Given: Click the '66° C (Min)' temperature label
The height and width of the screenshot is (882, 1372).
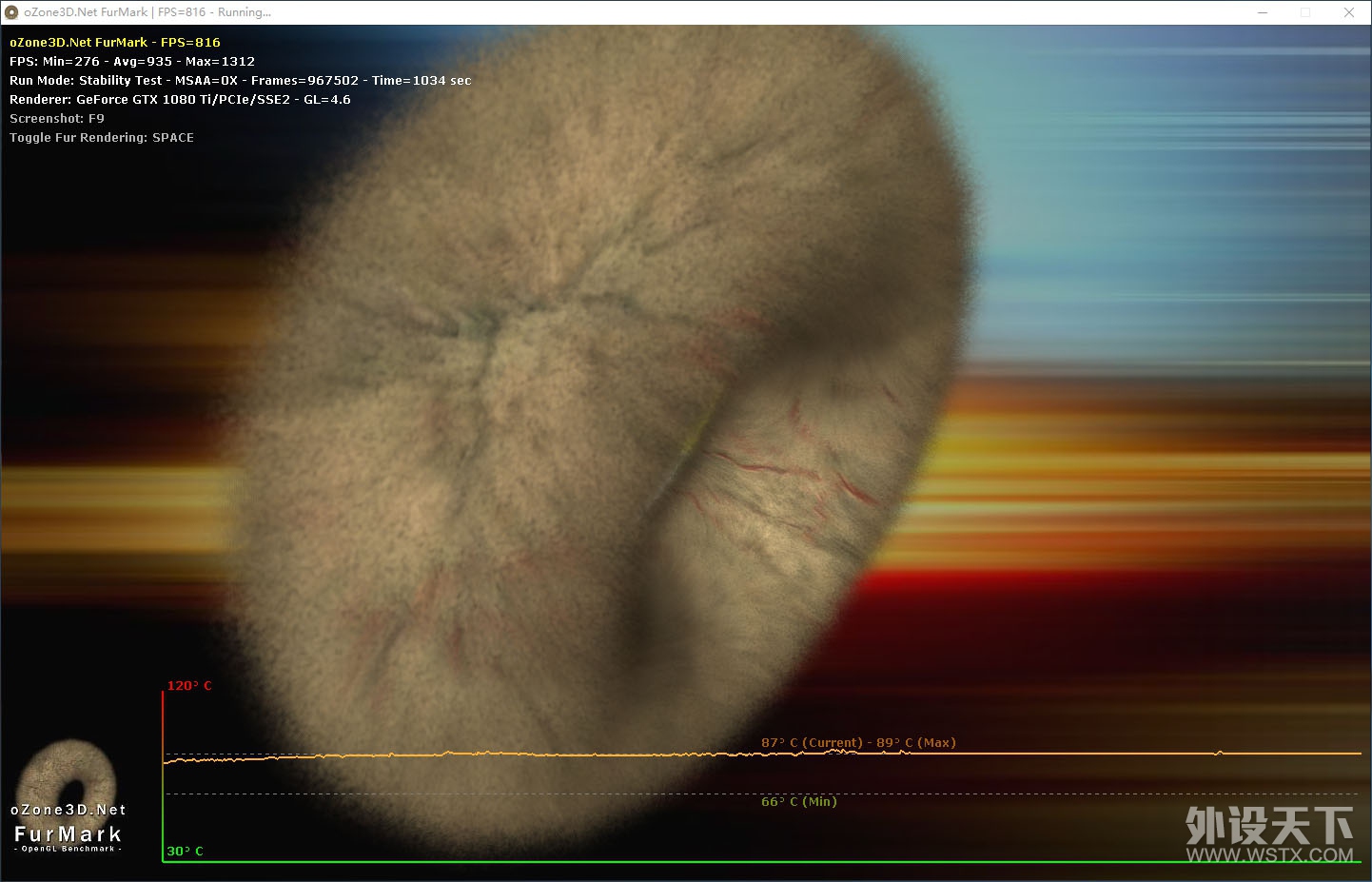Looking at the screenshot, I should click(x=799, y=801).
